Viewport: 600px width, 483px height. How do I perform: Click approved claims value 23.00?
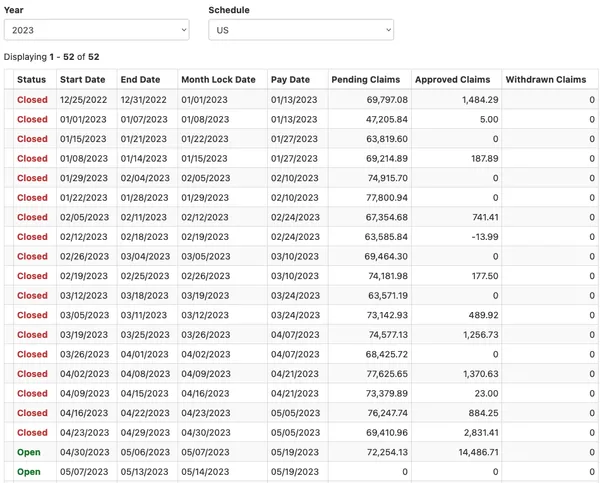[487, 393]
